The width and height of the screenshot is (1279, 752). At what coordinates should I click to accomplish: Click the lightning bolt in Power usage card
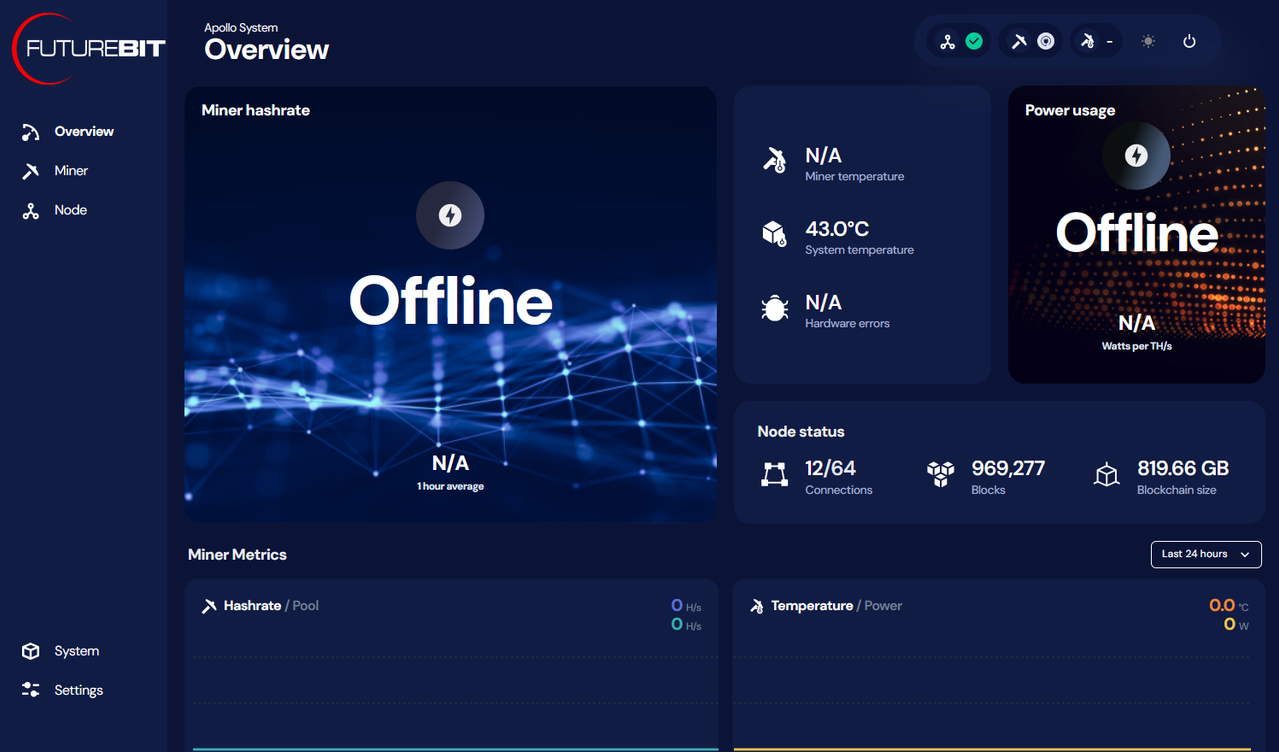tap(1136, 156)
